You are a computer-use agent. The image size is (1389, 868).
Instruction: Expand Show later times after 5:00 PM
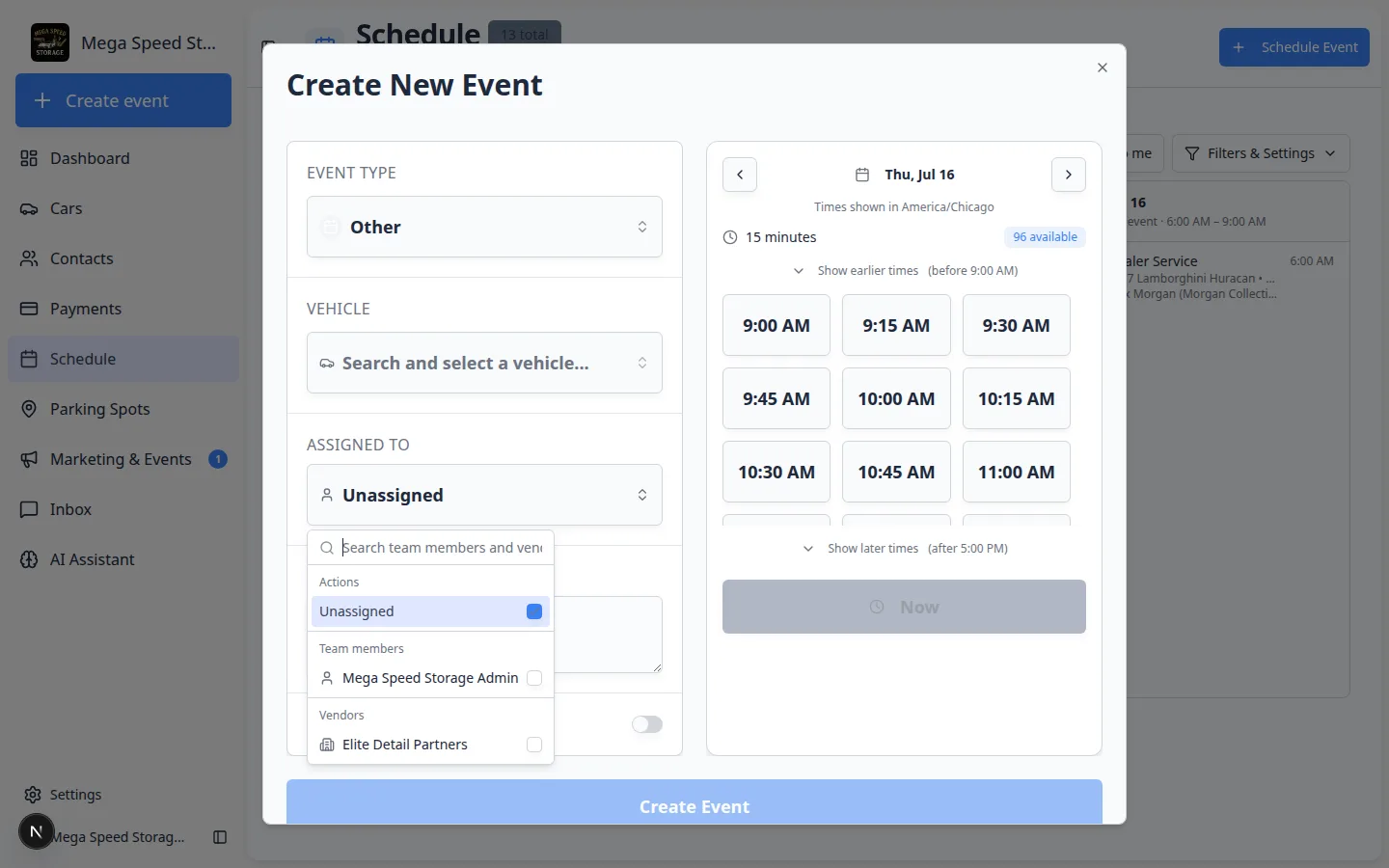905,549
